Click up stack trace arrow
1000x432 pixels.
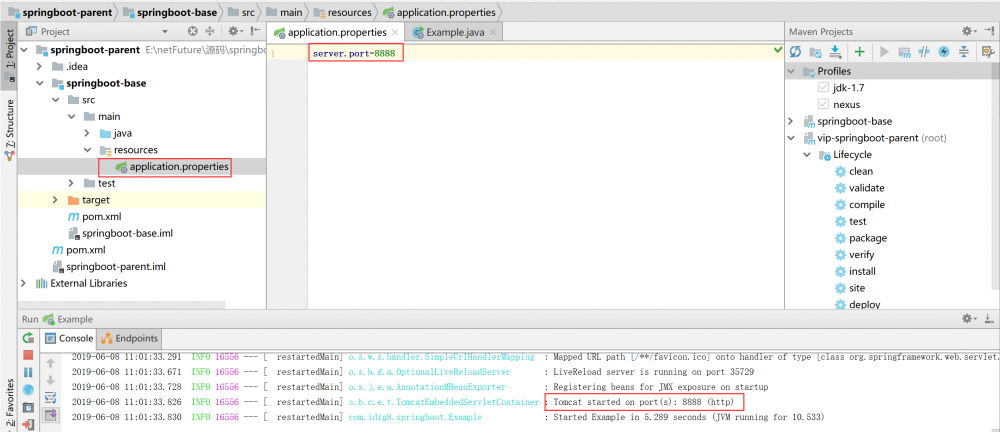pos(51,364)
